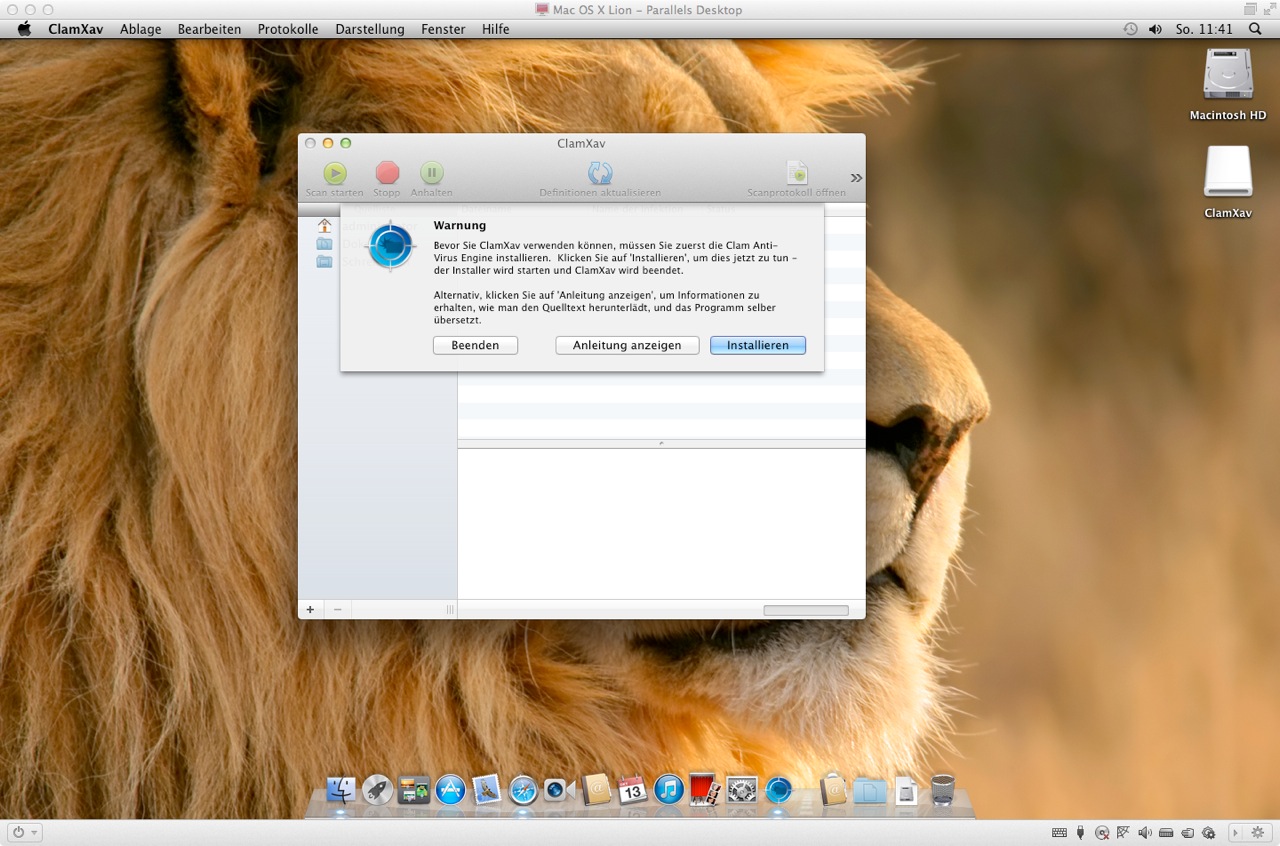Open the Protokolle menu
Image resolution: width=1280 pixels, height=846 pixels.
[288, 29]
